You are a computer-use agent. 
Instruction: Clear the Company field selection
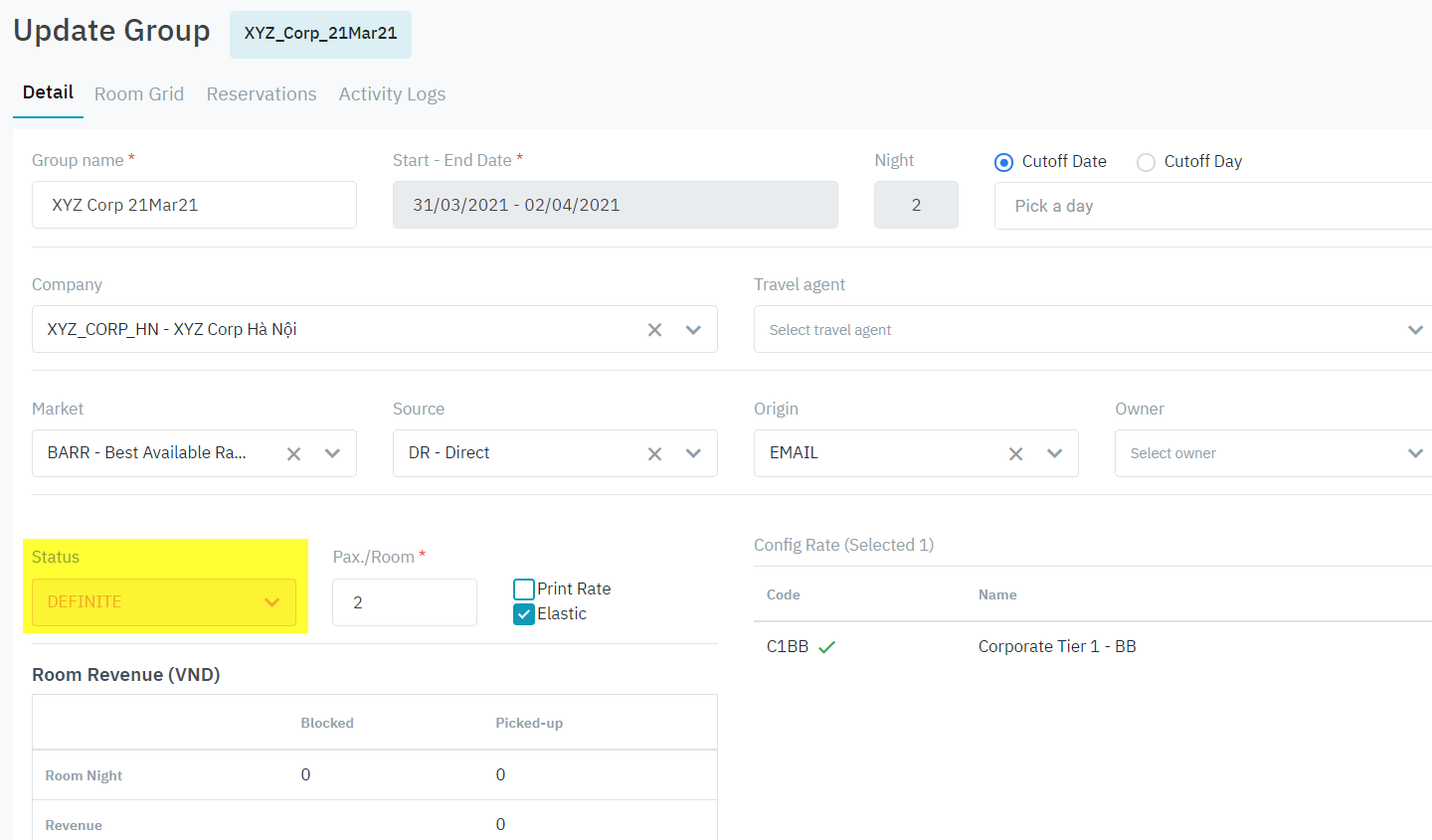click(654, 330)
